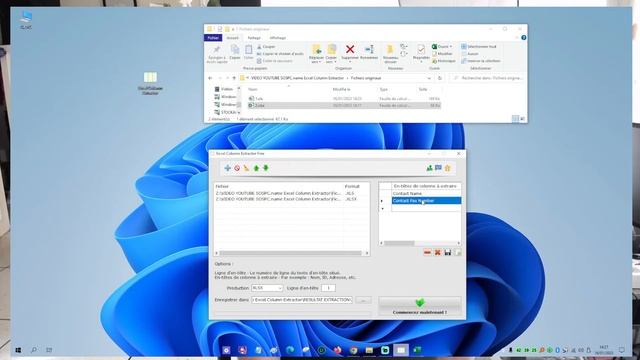The image size is (640, 360).
Task: Select the 2.xlsx file in Explorer
Action: 344,105
